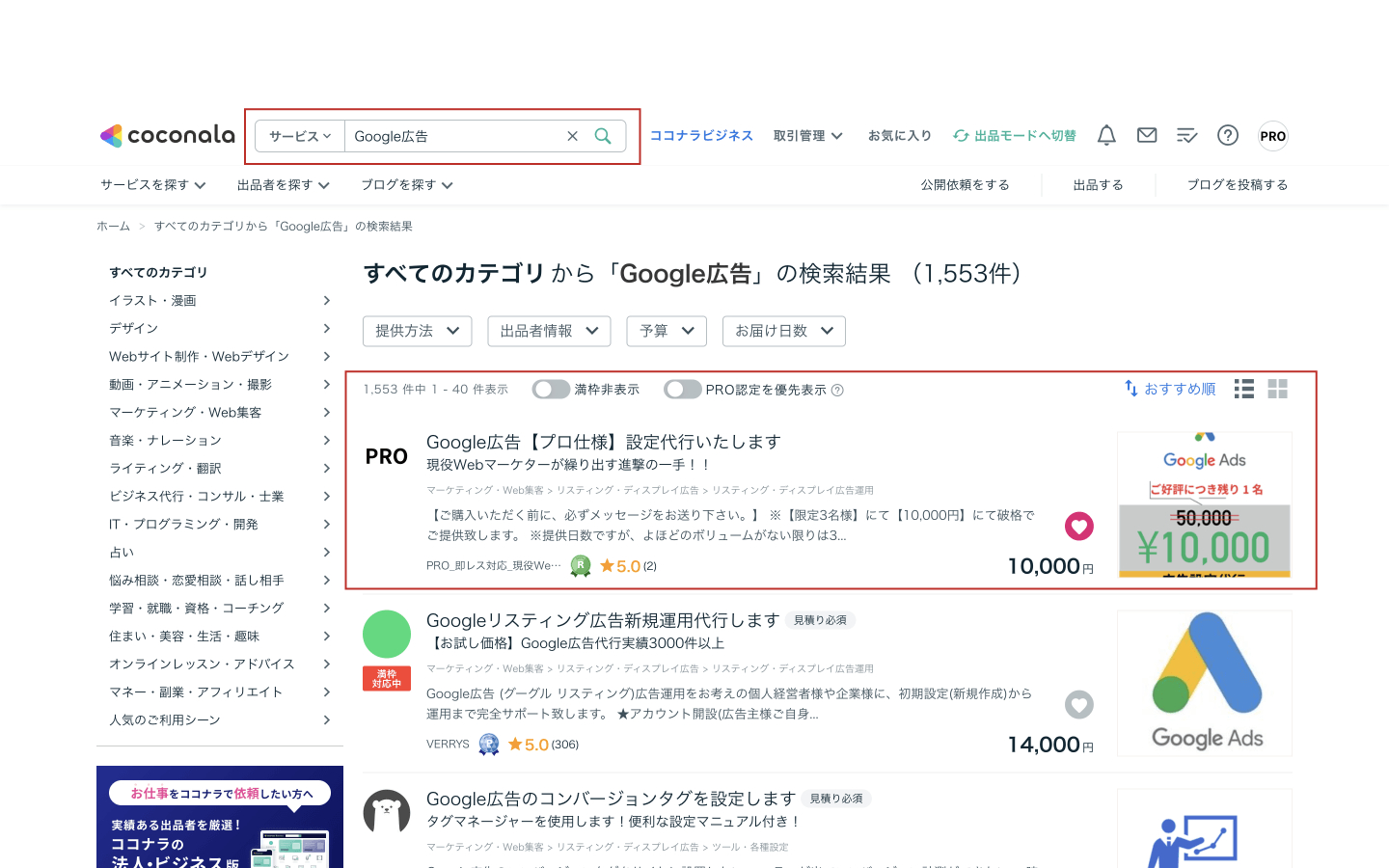Open the サービス search category dropdown

pos(299,135)
